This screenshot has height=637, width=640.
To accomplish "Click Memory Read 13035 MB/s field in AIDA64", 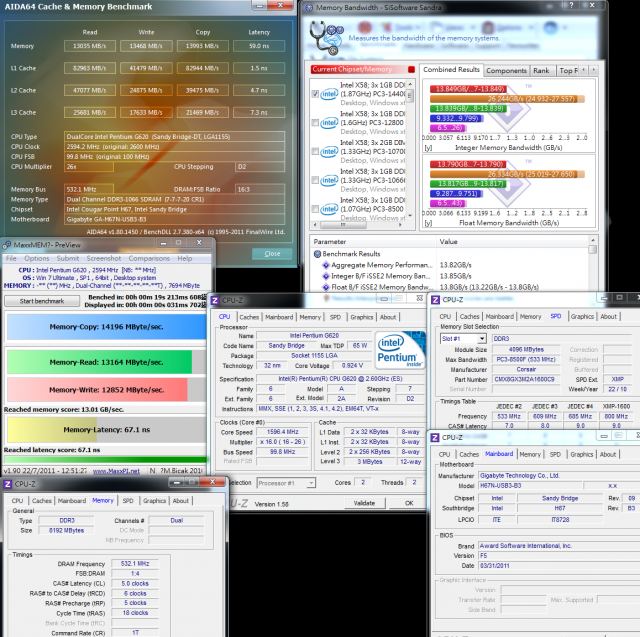I will pyautogui.click(x=90, y=46).
